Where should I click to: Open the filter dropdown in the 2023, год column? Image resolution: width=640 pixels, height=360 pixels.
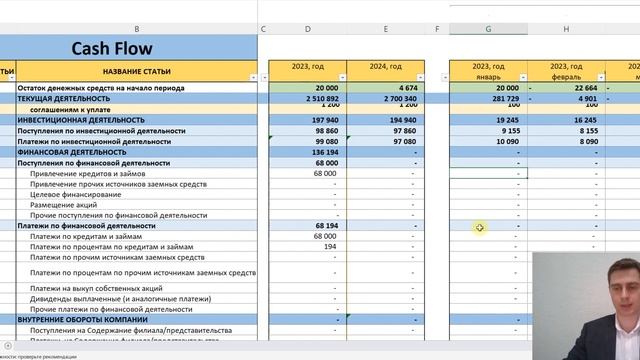(342, 78)
